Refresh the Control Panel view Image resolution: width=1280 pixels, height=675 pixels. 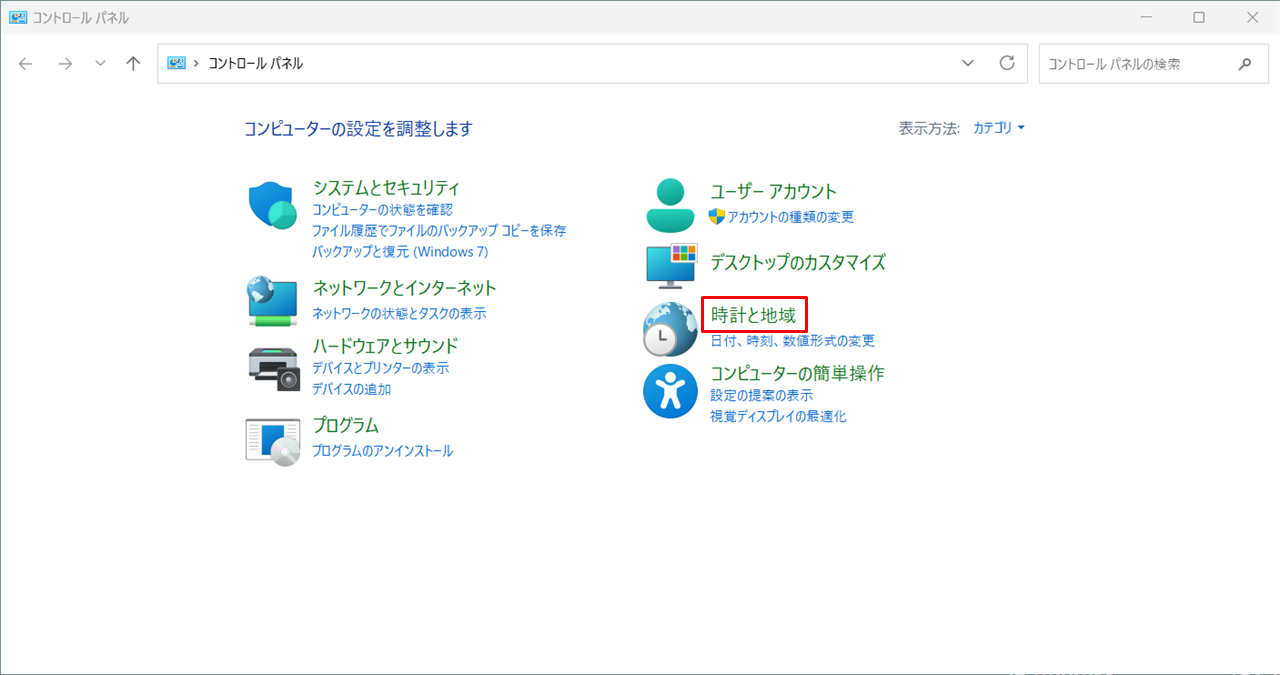[1007, 63]
